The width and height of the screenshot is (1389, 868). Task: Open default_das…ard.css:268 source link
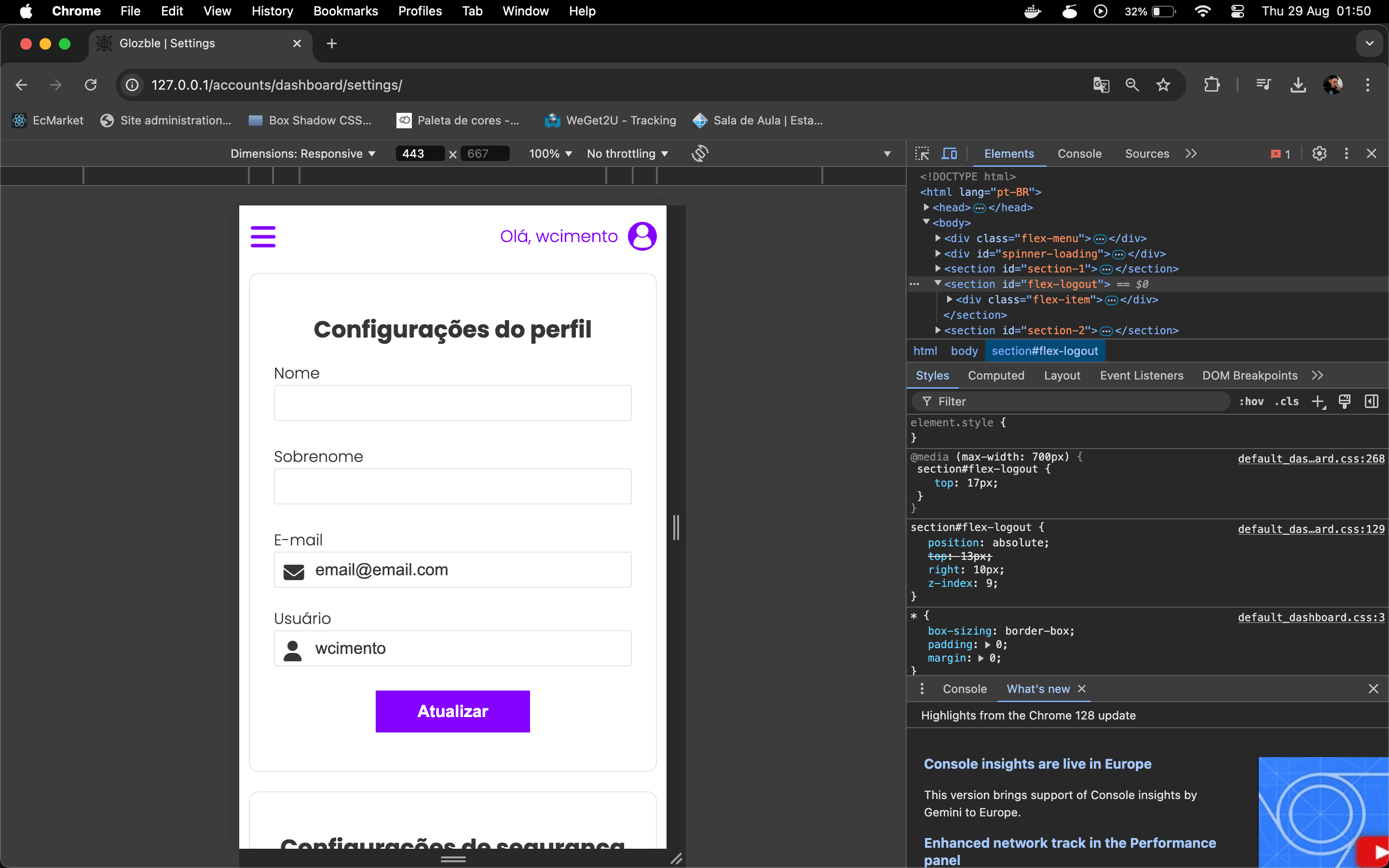coord(1311,458)
